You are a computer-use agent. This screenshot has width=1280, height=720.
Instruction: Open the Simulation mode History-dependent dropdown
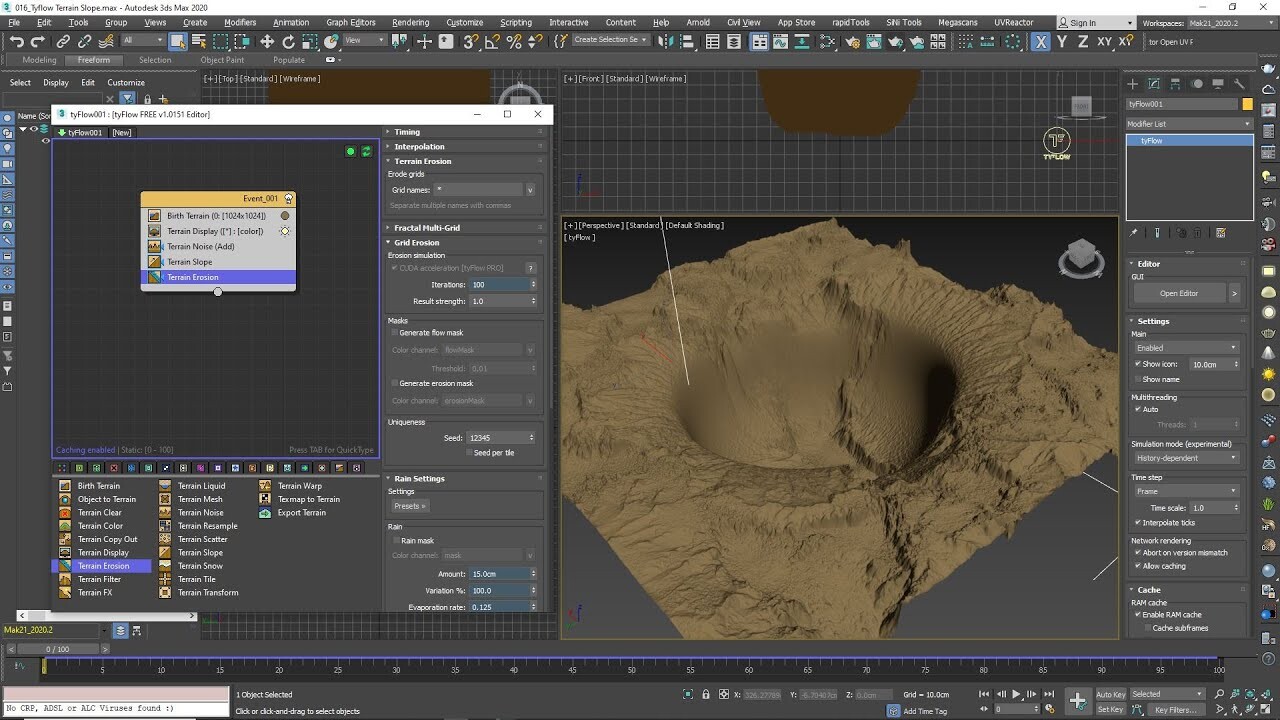click(1186, 457)
